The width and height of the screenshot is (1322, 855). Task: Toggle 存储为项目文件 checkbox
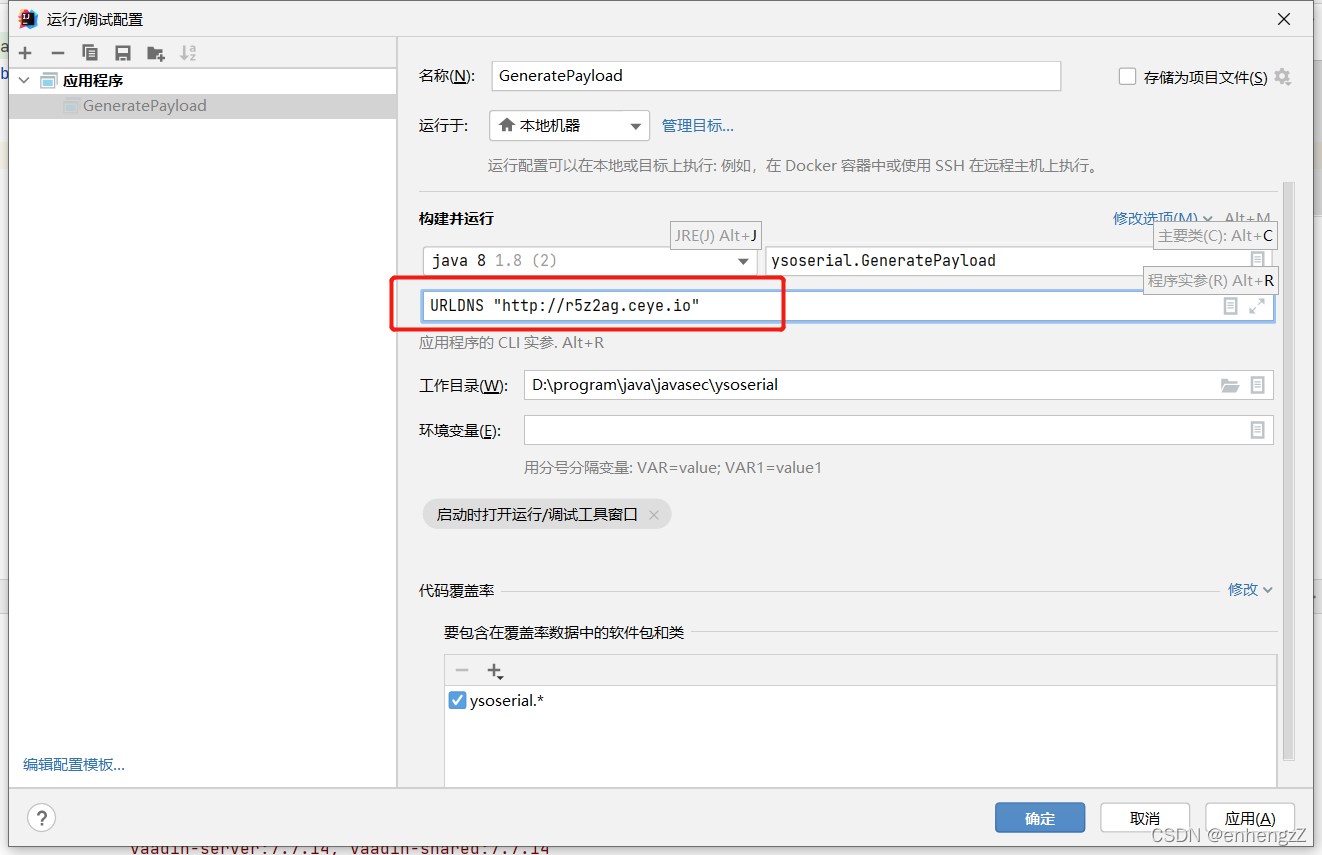(1127, 77)
